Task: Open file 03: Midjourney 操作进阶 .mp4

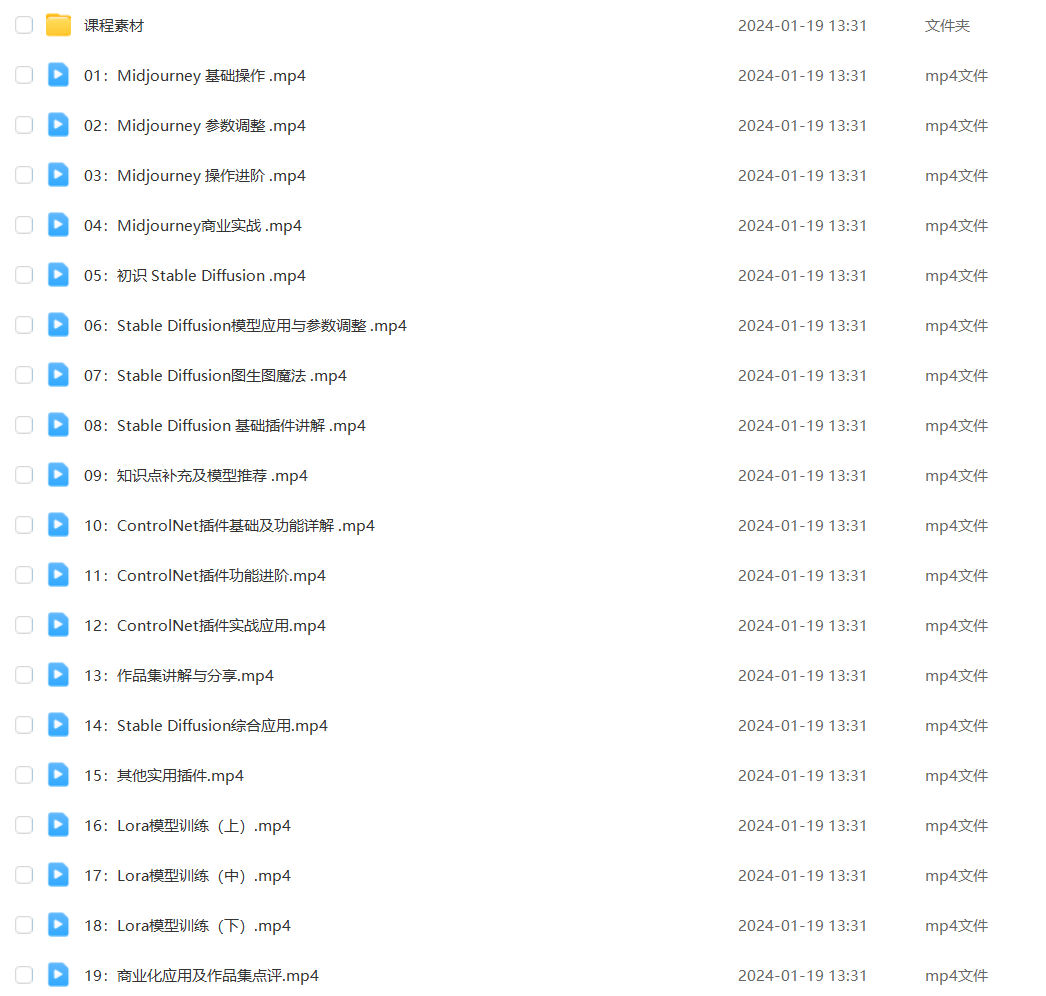Action: tap(195, 175)
